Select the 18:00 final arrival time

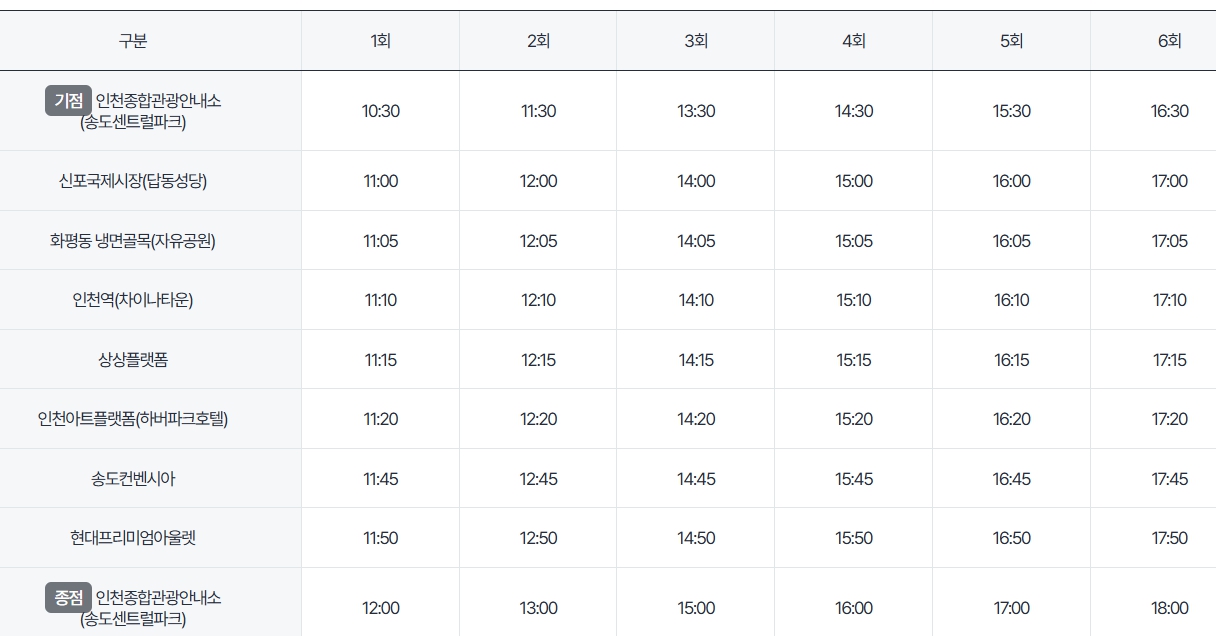click(1169, 608)
